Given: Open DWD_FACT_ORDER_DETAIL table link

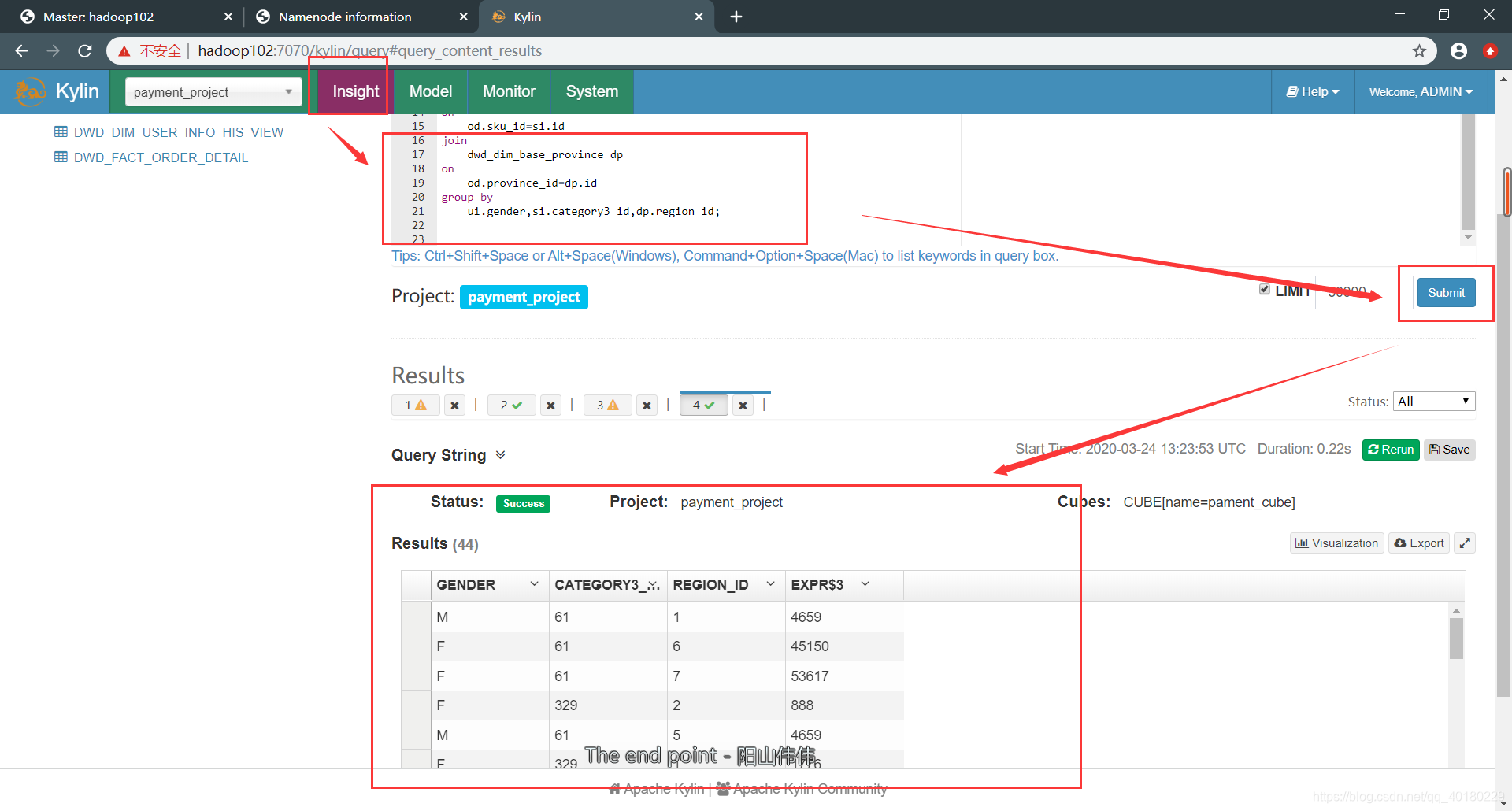Looking at the screenshot, I should (x=161, y=157).
